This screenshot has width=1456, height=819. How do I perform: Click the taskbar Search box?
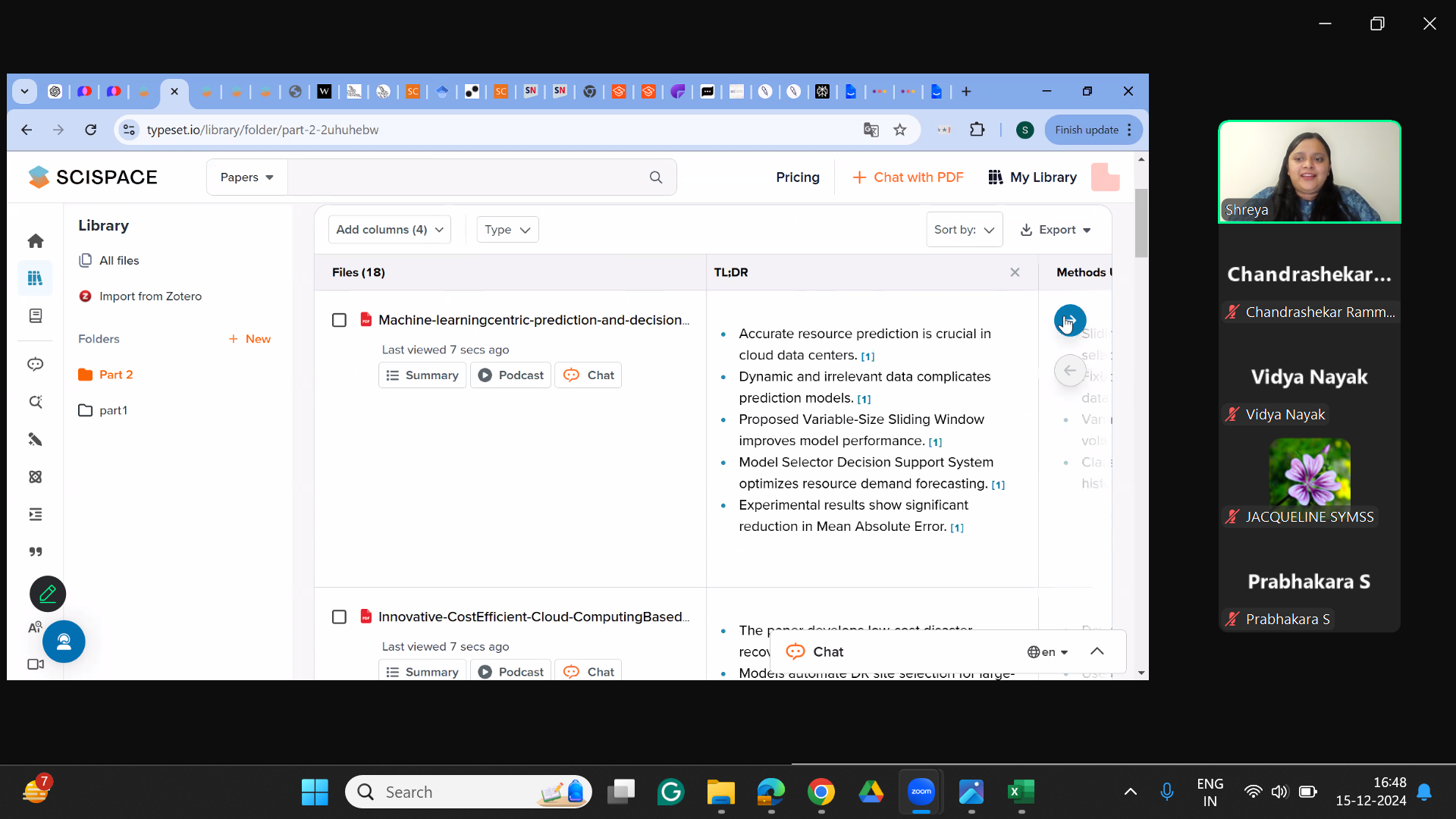coord(468,792)
